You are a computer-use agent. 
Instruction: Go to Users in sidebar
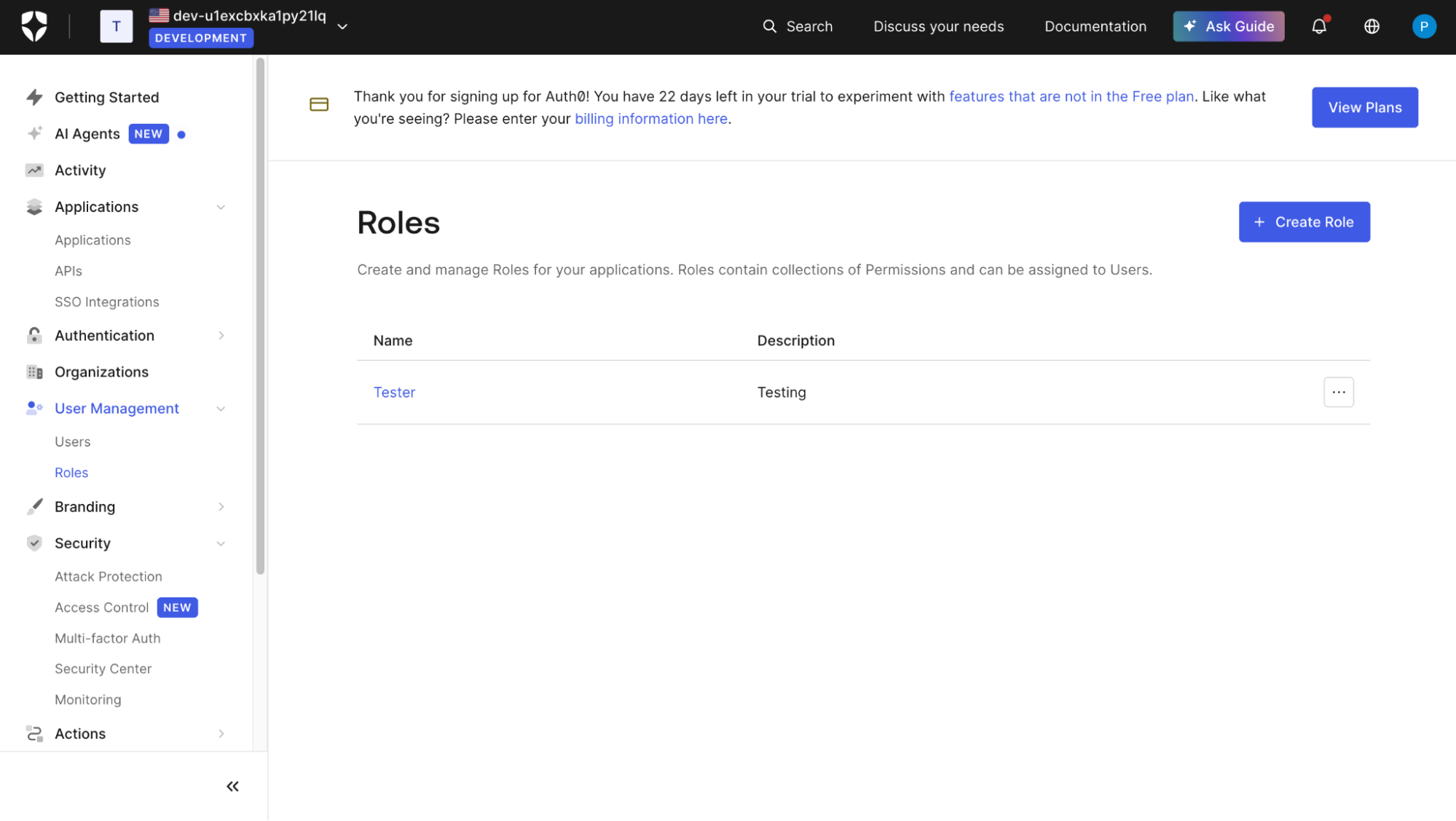72,442
